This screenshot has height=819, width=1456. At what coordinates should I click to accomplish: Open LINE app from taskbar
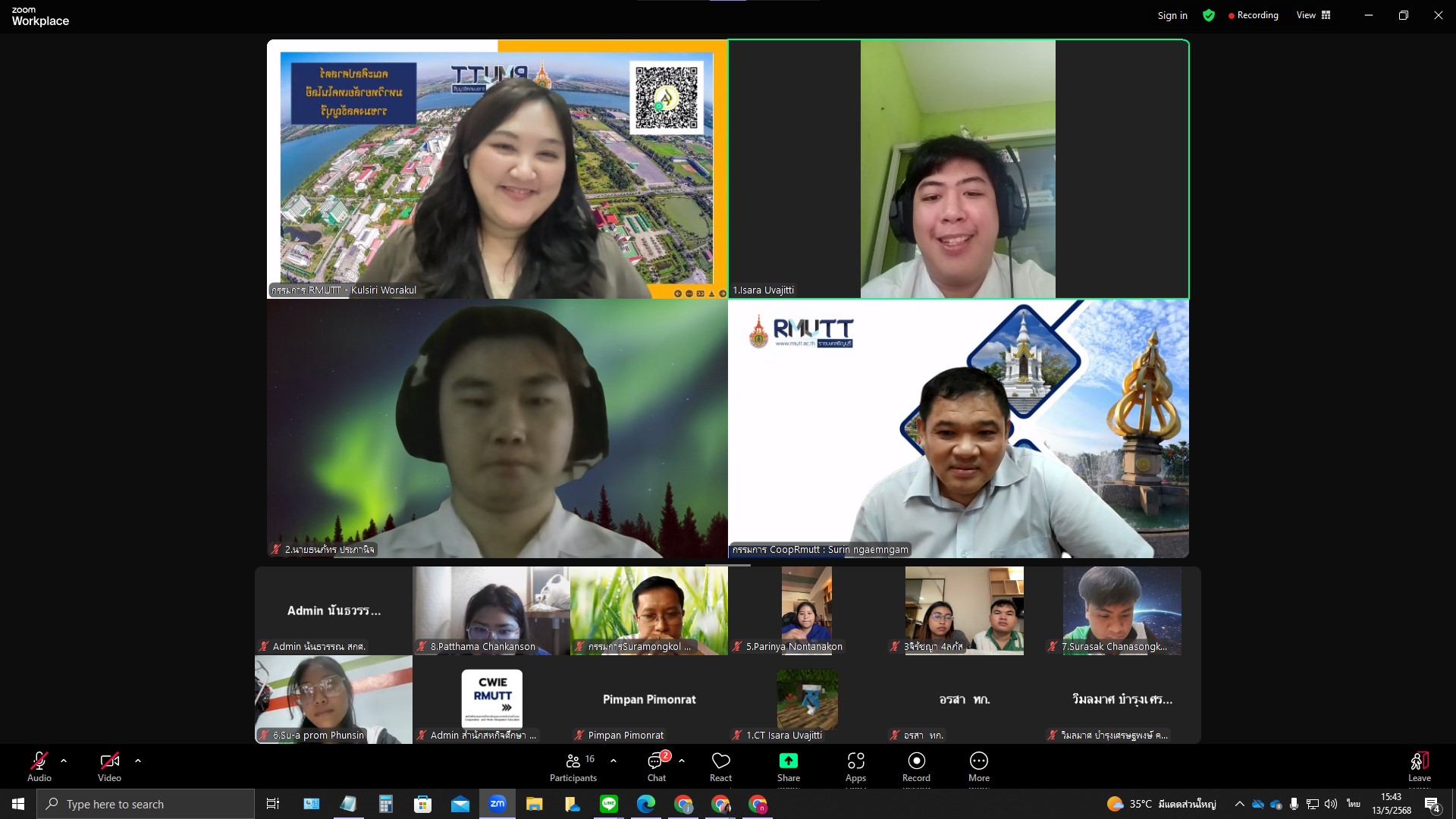point(609,804)
